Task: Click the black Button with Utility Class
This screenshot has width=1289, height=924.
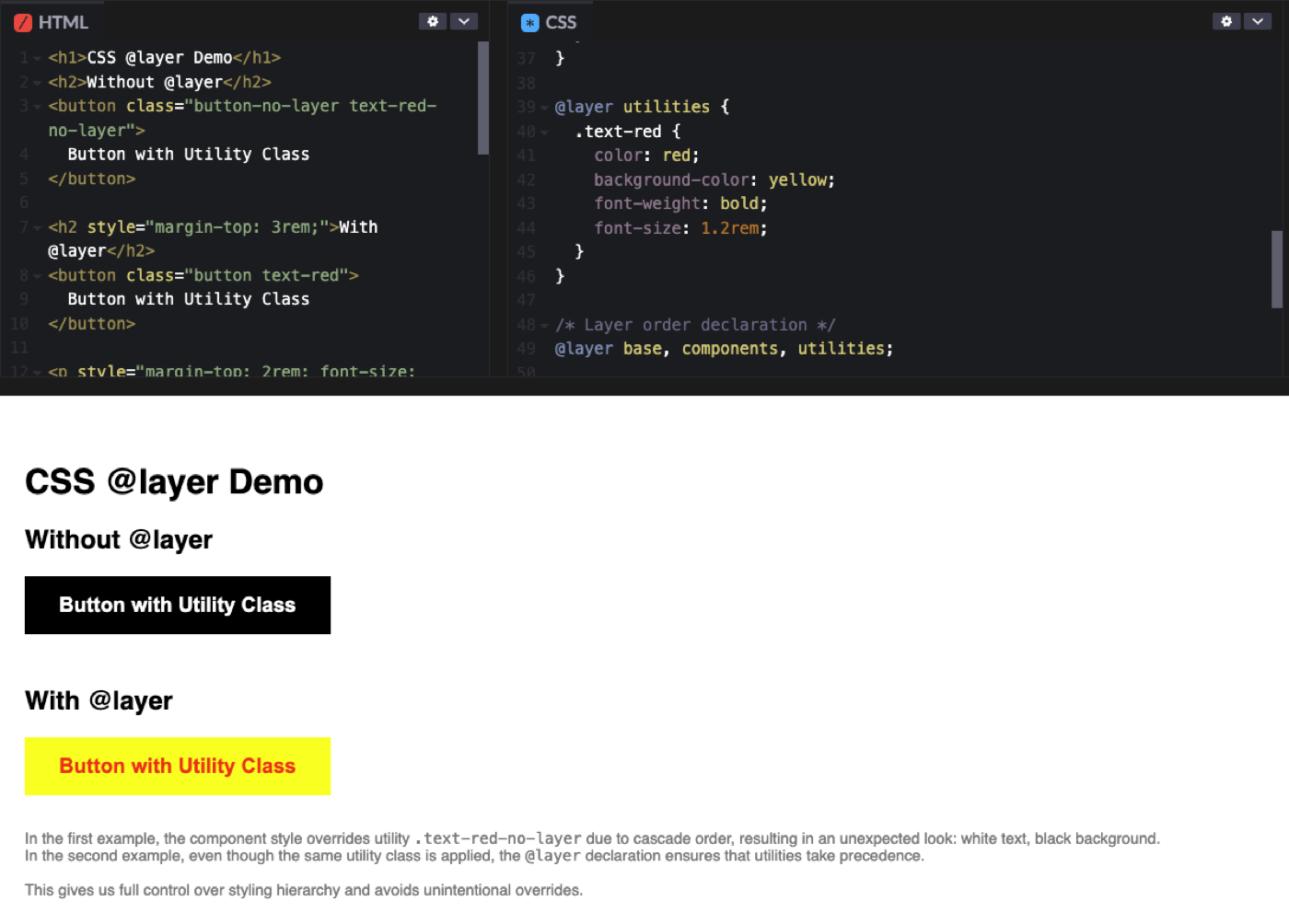Action: 178,605
